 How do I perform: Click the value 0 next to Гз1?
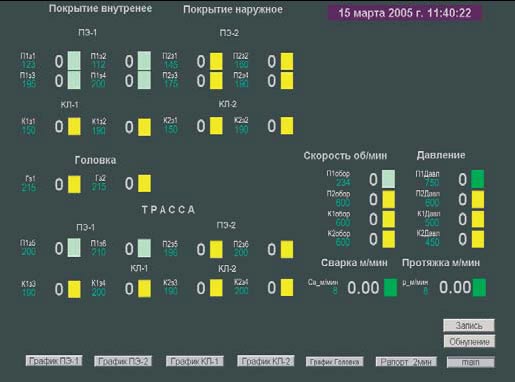[59, 184]
